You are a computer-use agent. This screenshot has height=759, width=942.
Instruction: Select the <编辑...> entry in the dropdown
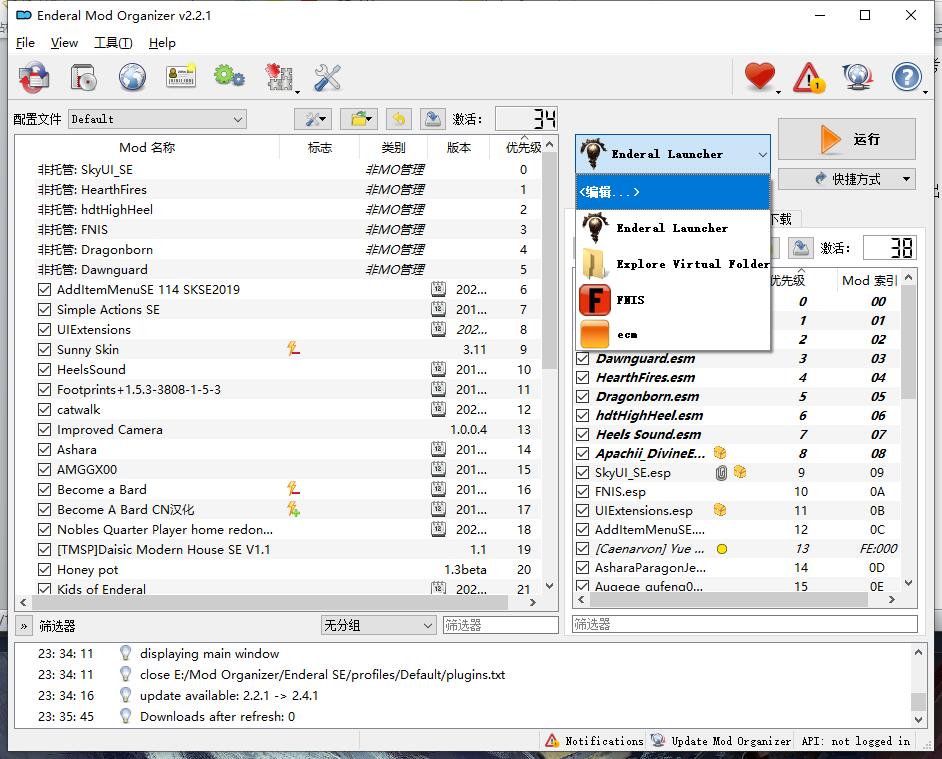coord(673,192)
